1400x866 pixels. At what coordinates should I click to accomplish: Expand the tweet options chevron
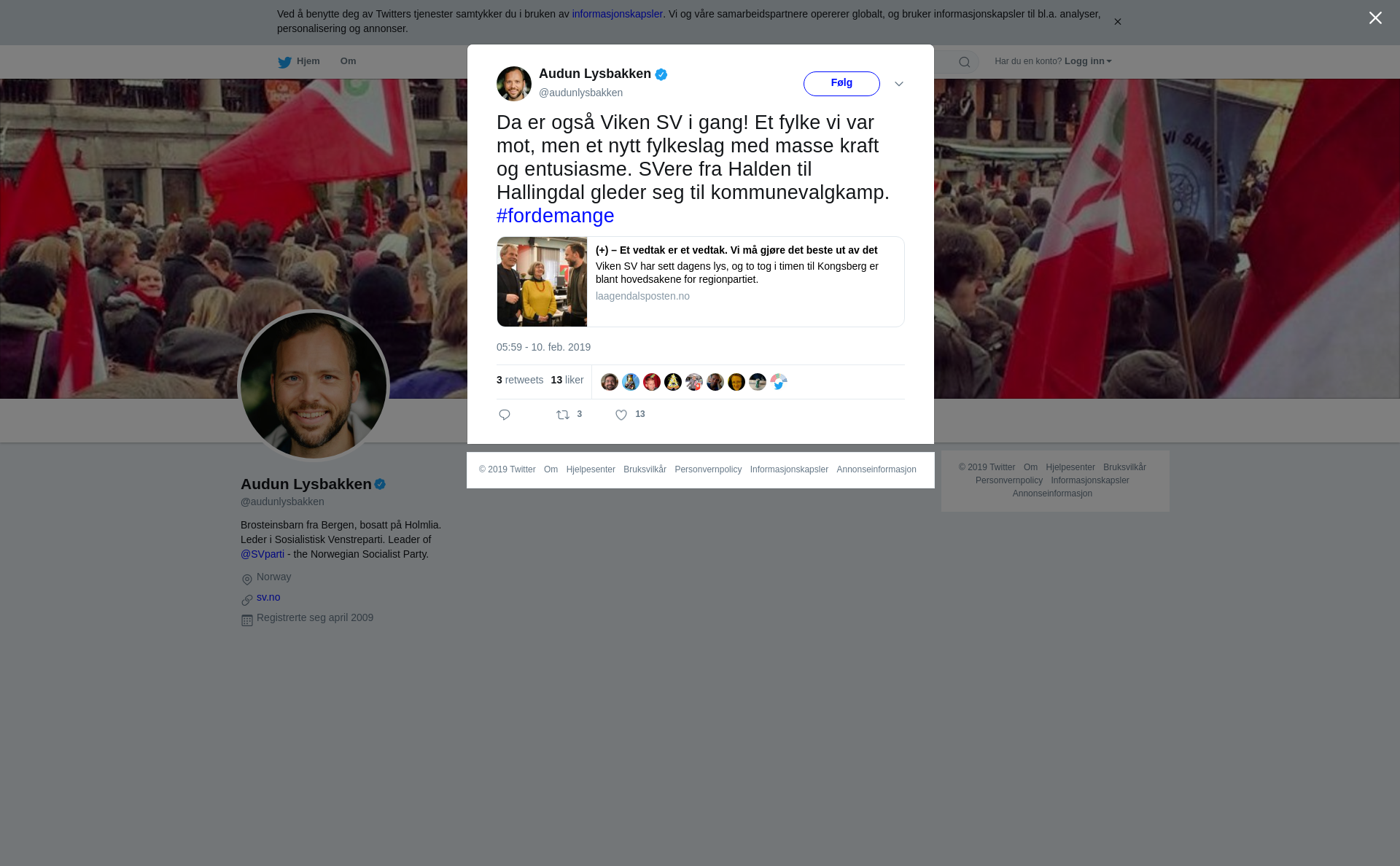click(x=899, y=85)
